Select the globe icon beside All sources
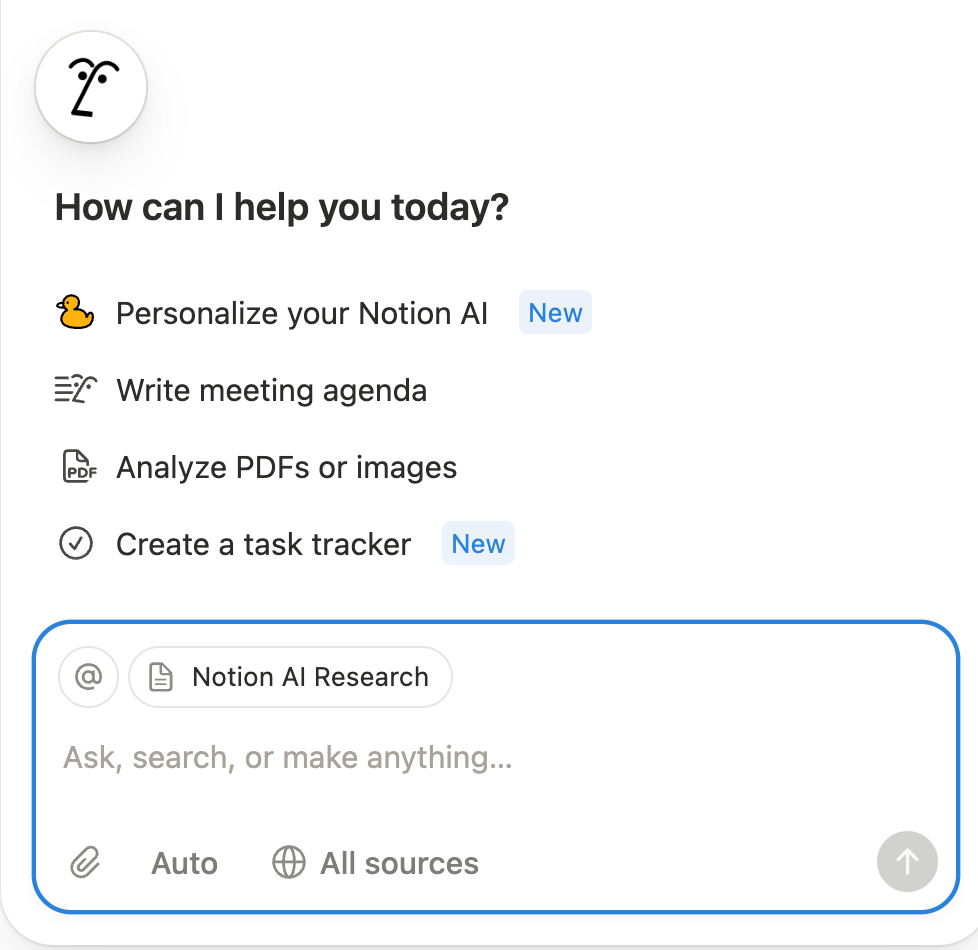Viewport: 978px width, 950px height. 288,862
